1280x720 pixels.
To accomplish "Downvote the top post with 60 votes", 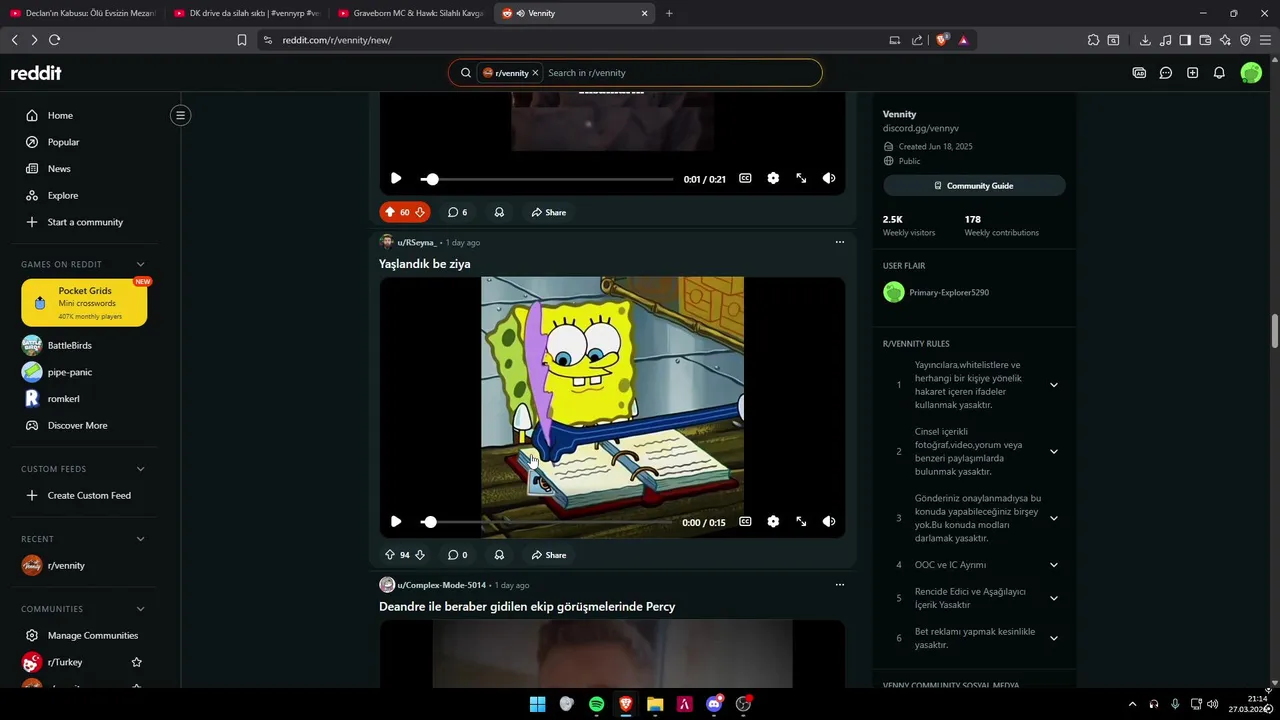I will point(420,212).
